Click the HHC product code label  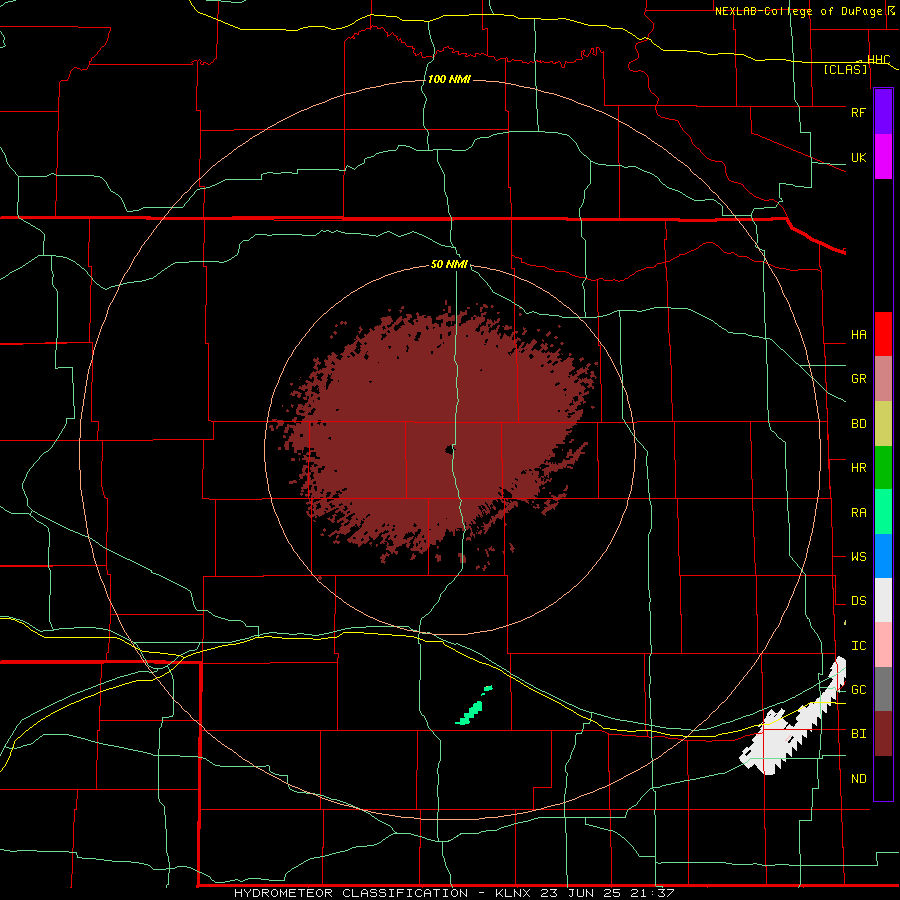click(878, 60)
